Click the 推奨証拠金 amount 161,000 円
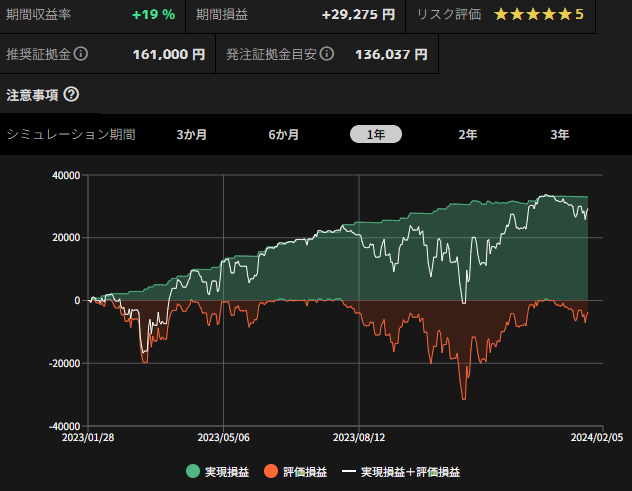 pos(169,54)
